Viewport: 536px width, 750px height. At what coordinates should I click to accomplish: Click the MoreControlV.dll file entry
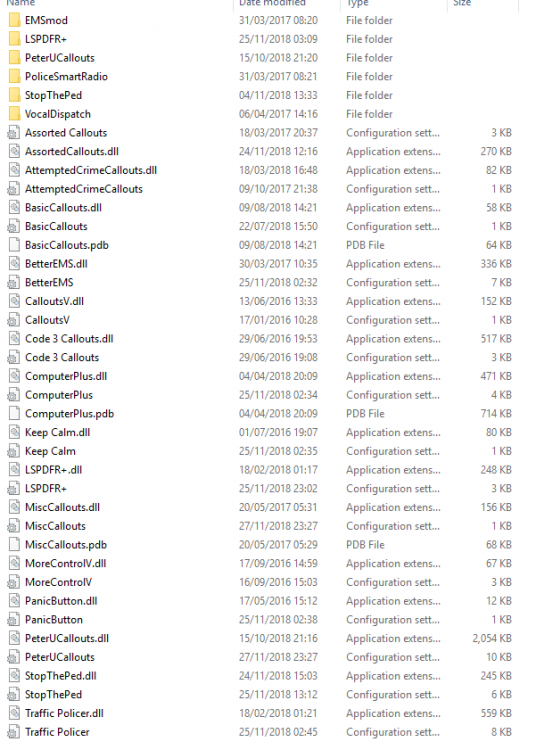[x=66, y=563]
